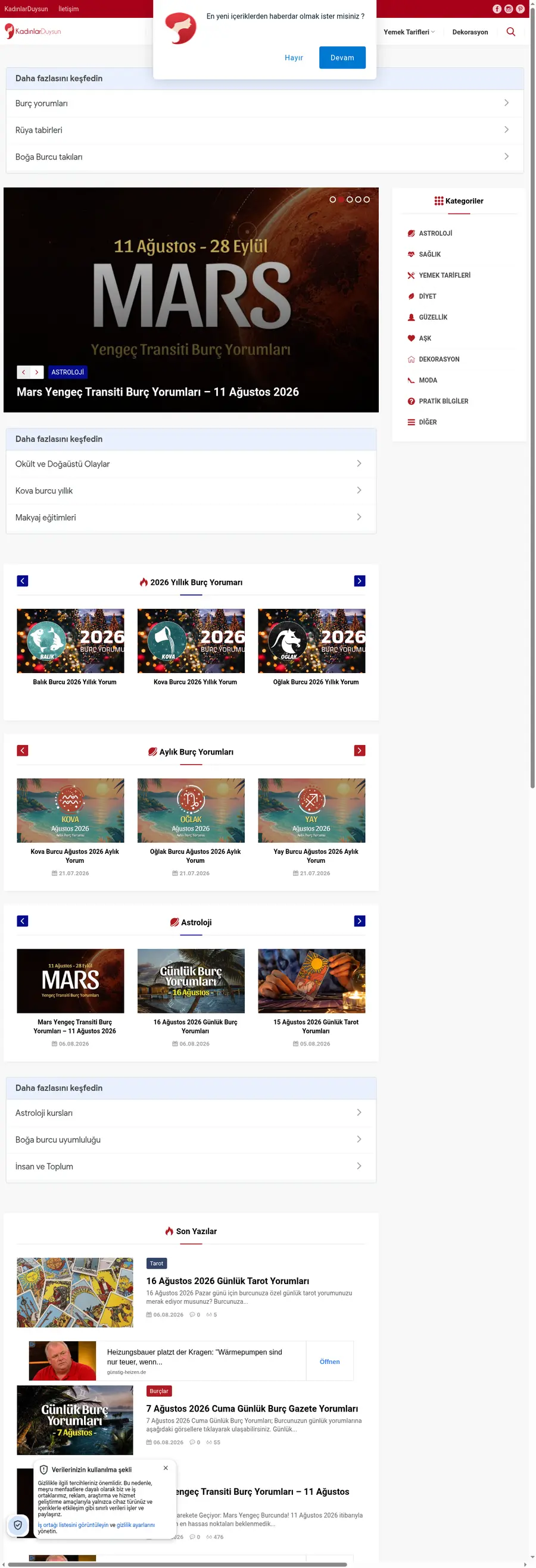Close the data usage privacy popup
This screenshot has height=1568, width=536.
166,1467
